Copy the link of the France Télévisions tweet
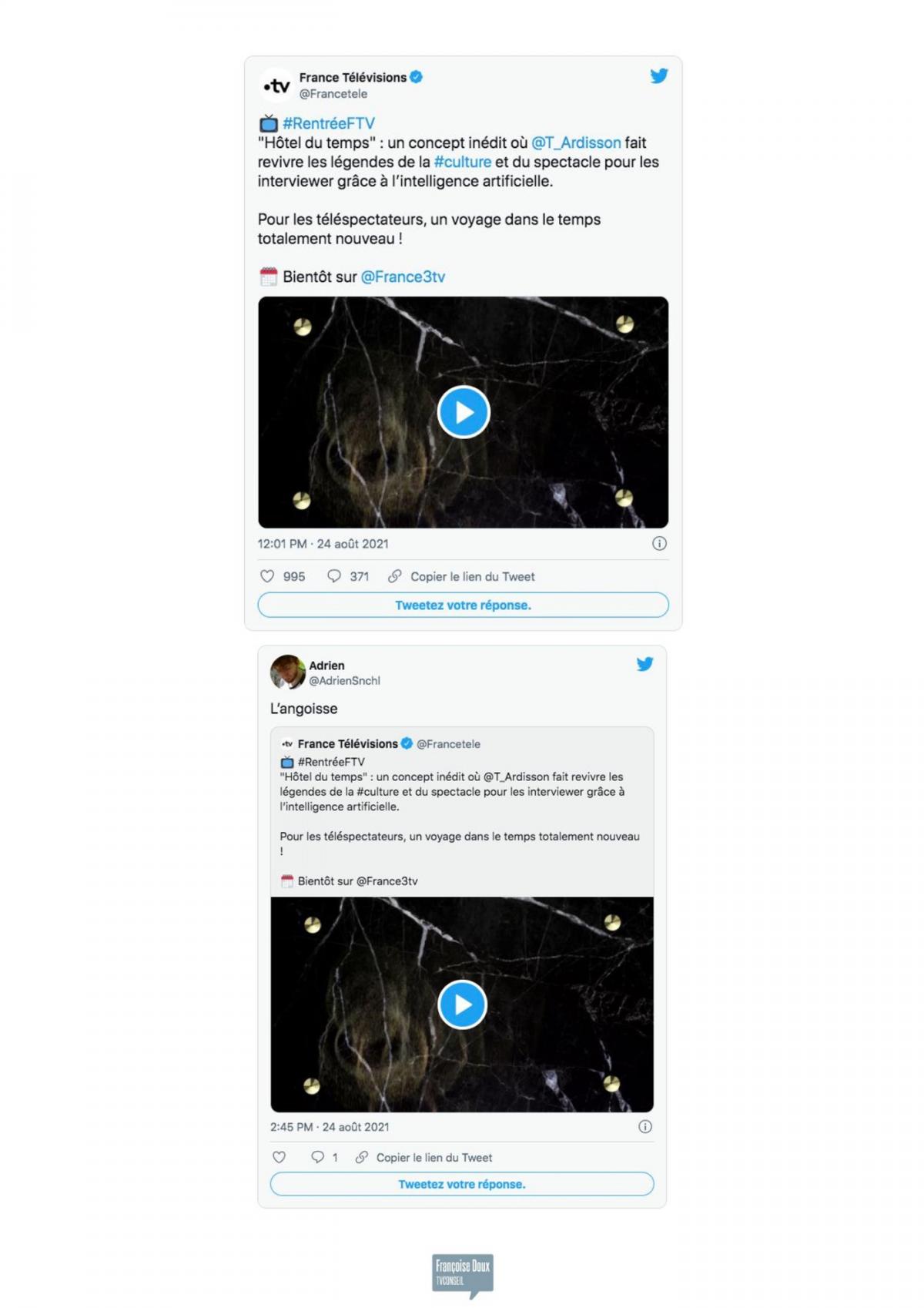 (472, 576)
